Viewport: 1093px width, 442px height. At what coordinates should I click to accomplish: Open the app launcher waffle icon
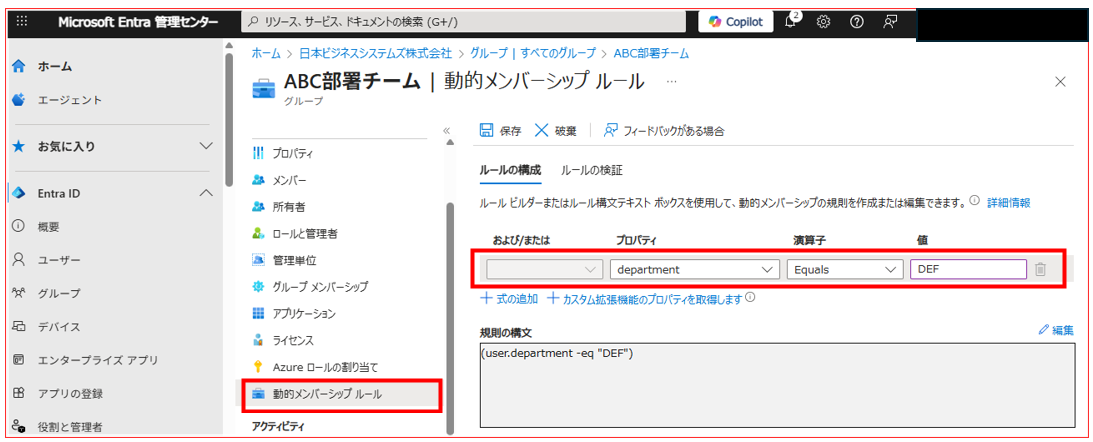coord(22,22)
